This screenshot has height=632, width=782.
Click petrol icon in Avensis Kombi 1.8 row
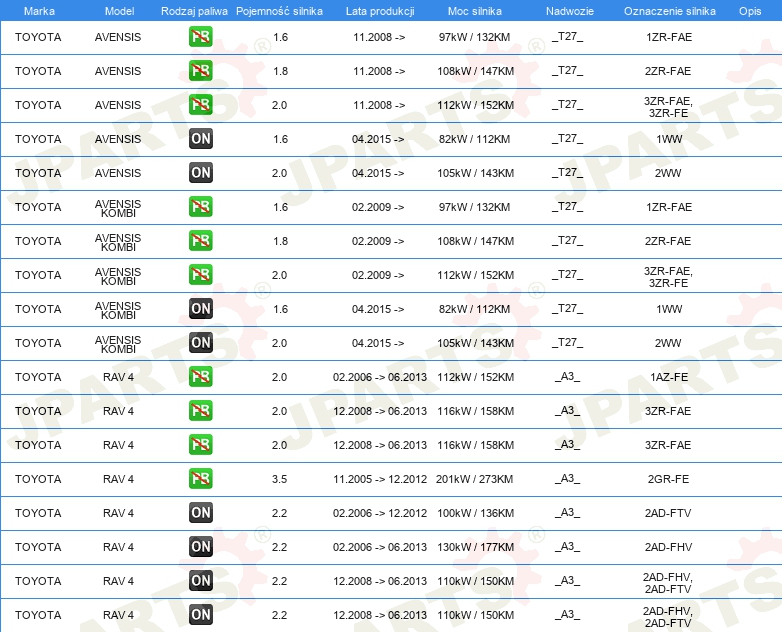(200, 240)
